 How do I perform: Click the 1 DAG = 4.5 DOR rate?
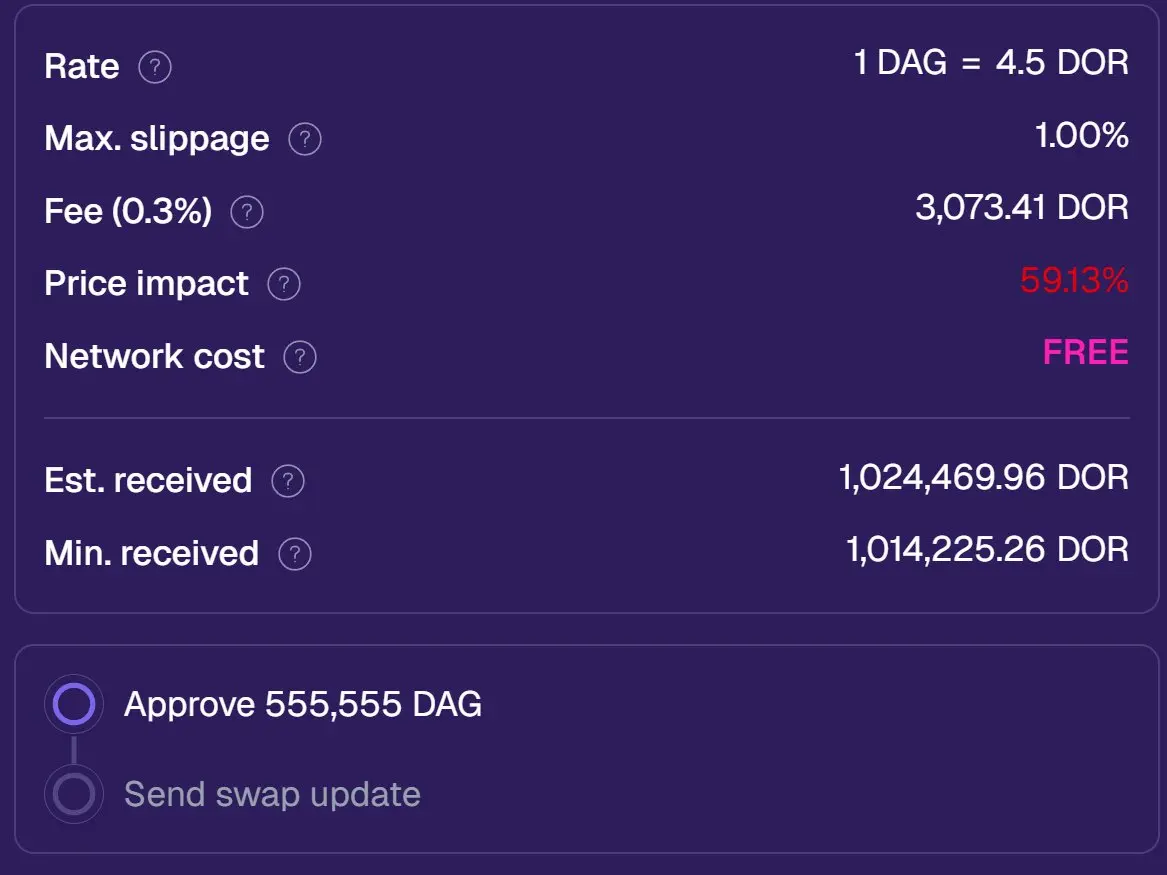point(991,62)
